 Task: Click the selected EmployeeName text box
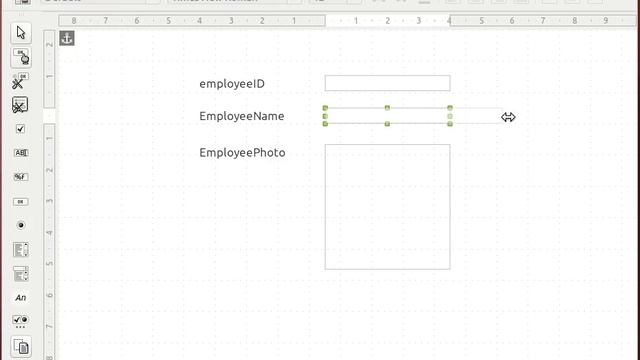(387, 116)
